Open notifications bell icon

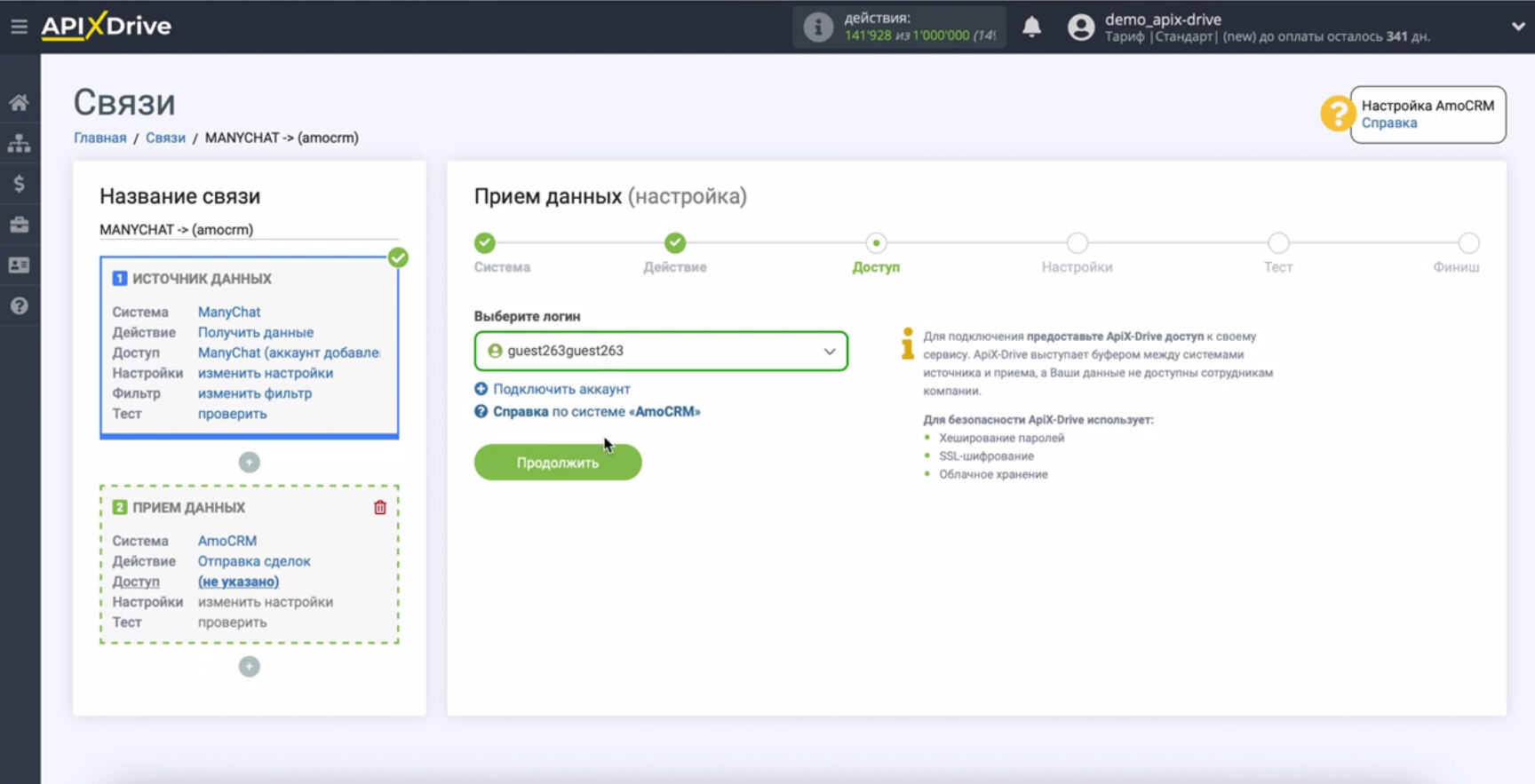pos(1031,27)
